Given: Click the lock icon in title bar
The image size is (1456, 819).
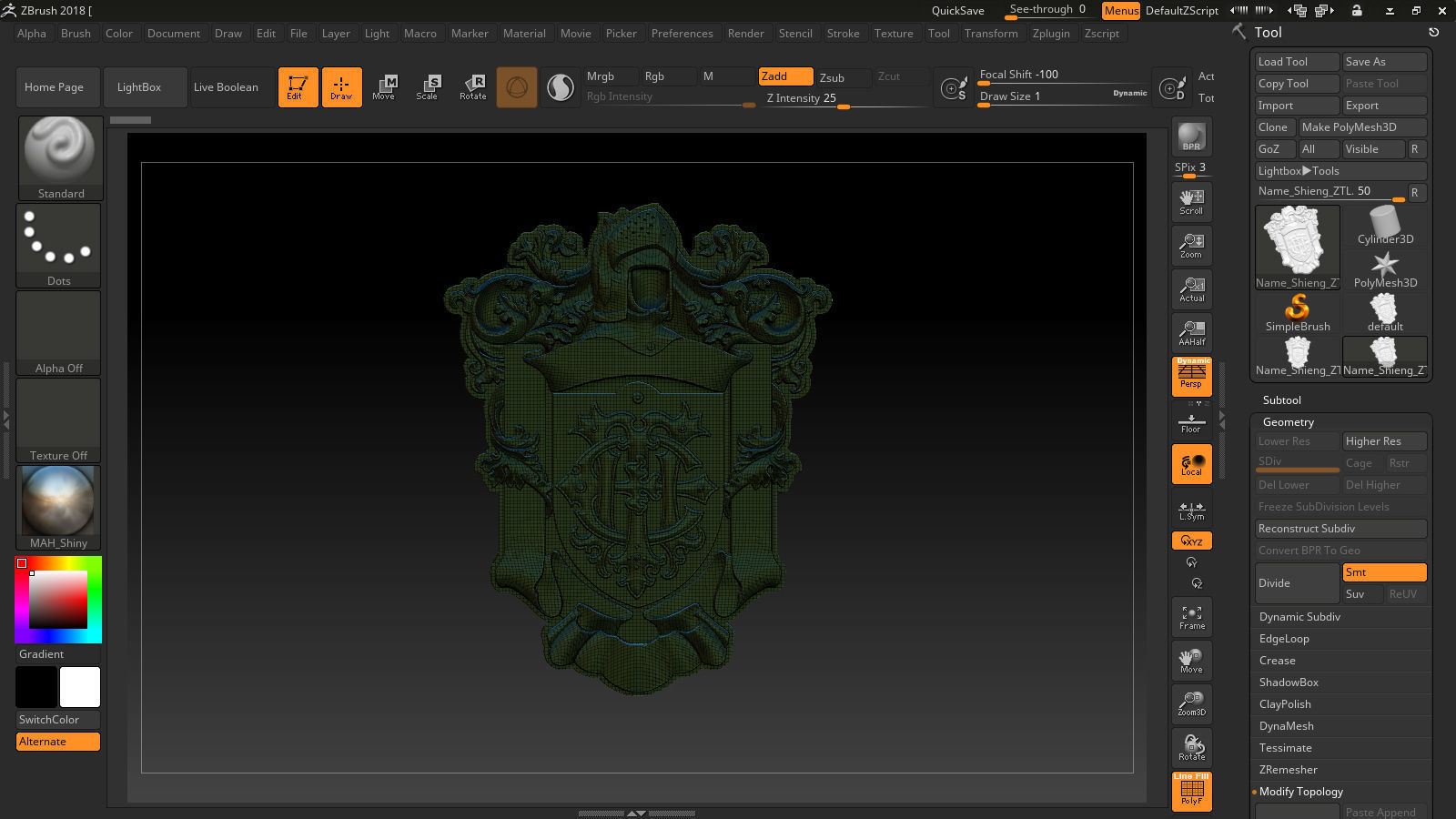Looking at the screenshot, I should [x=1357, y=10].
